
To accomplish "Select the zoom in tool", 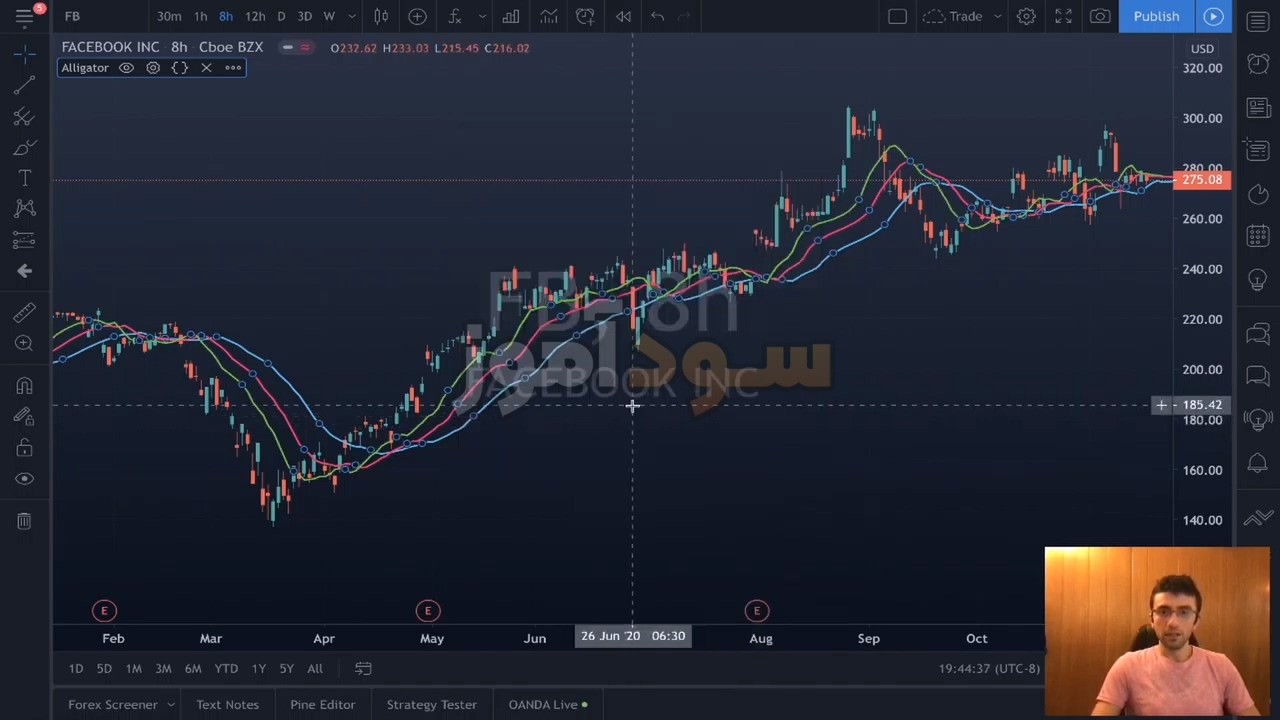I will pyautogui.click(x=25, y=344).
